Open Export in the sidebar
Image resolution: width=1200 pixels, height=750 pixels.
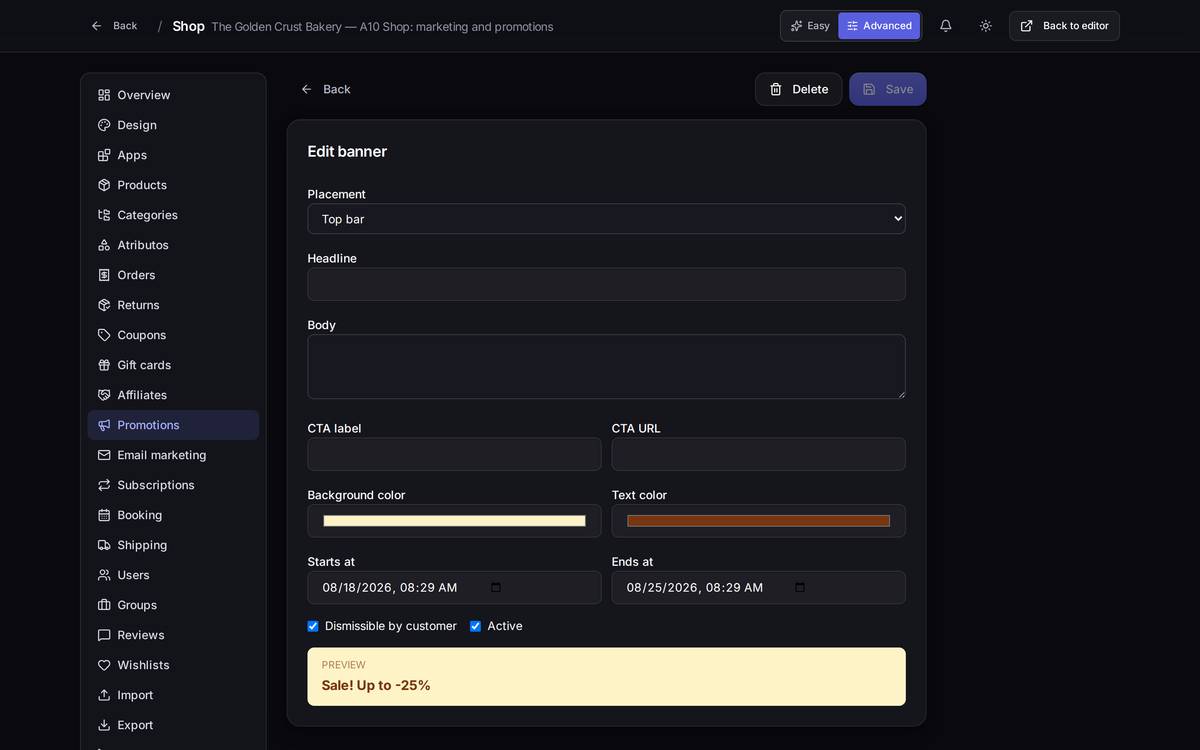[x=173, y=725]
